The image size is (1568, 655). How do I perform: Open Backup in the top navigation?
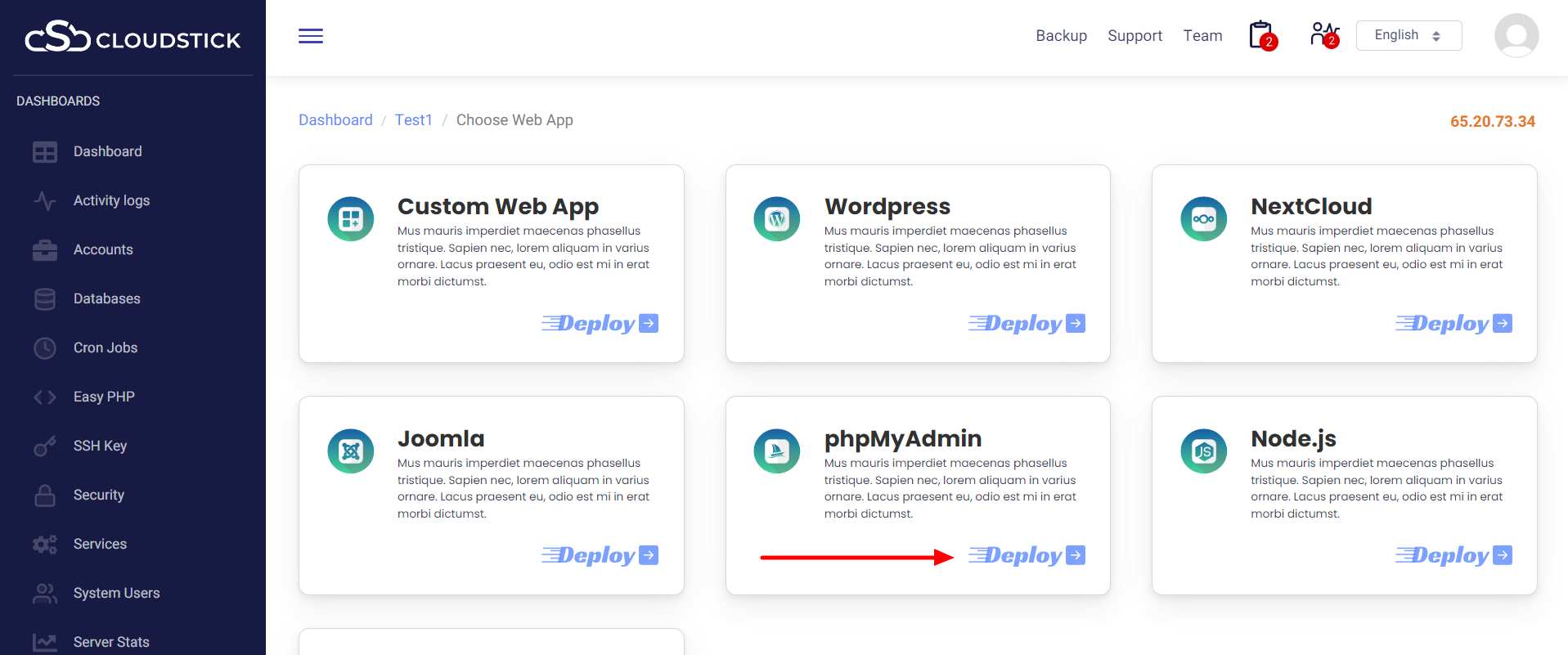(x=1061, y=36)
